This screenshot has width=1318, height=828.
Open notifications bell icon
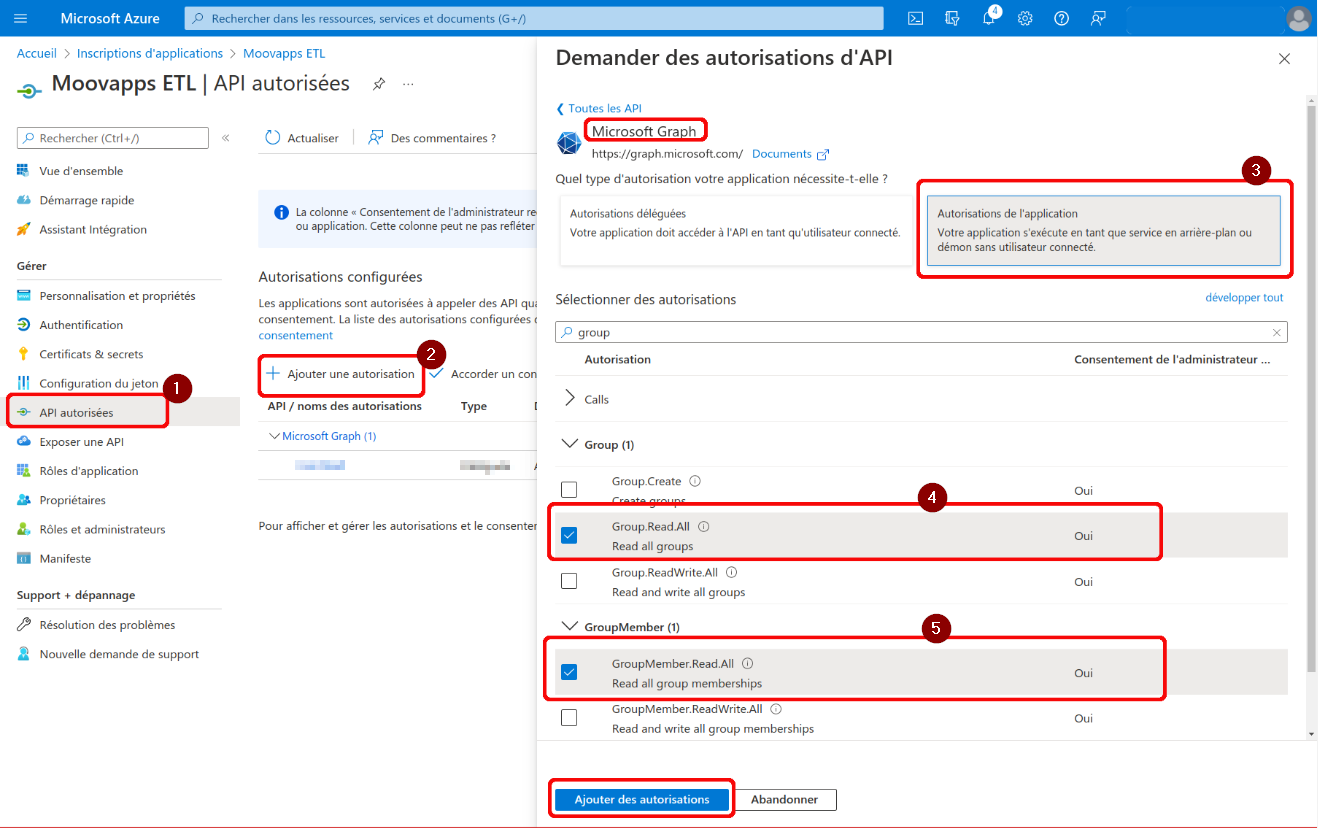tap(989, 18)
